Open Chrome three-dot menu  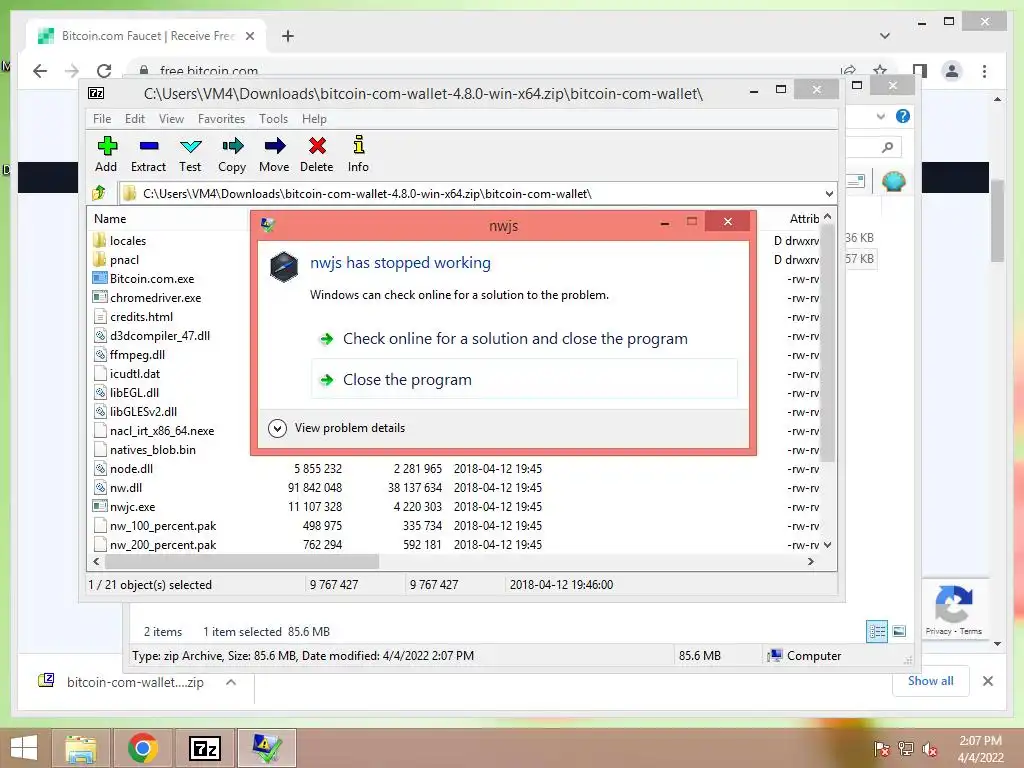coord(984,71)
